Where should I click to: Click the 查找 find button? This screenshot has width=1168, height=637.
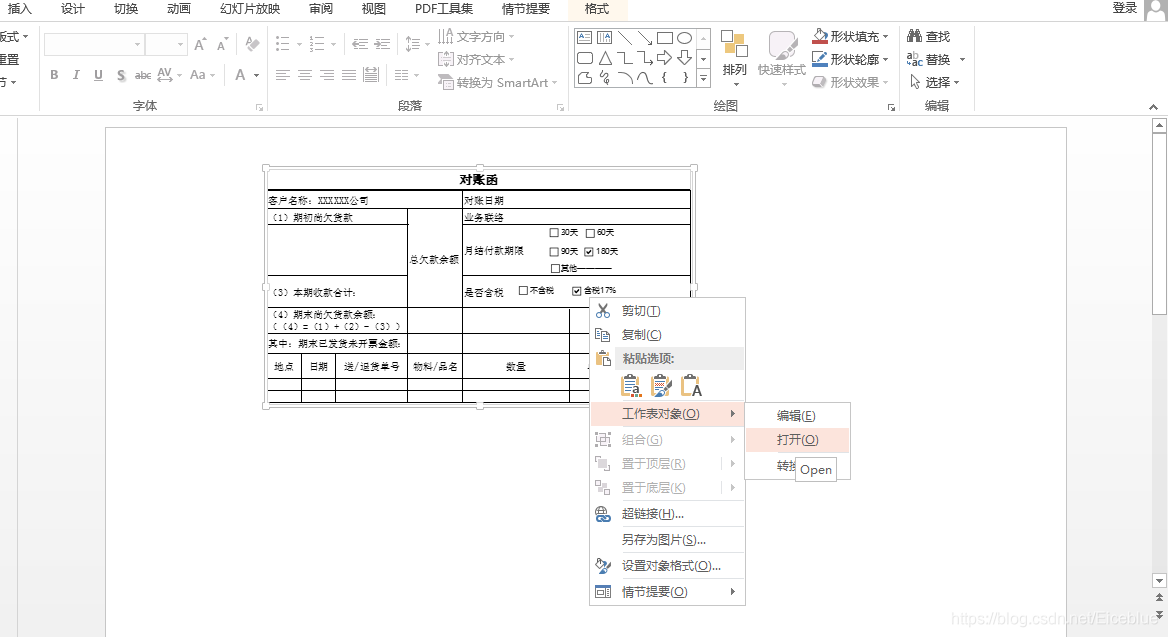928,36
